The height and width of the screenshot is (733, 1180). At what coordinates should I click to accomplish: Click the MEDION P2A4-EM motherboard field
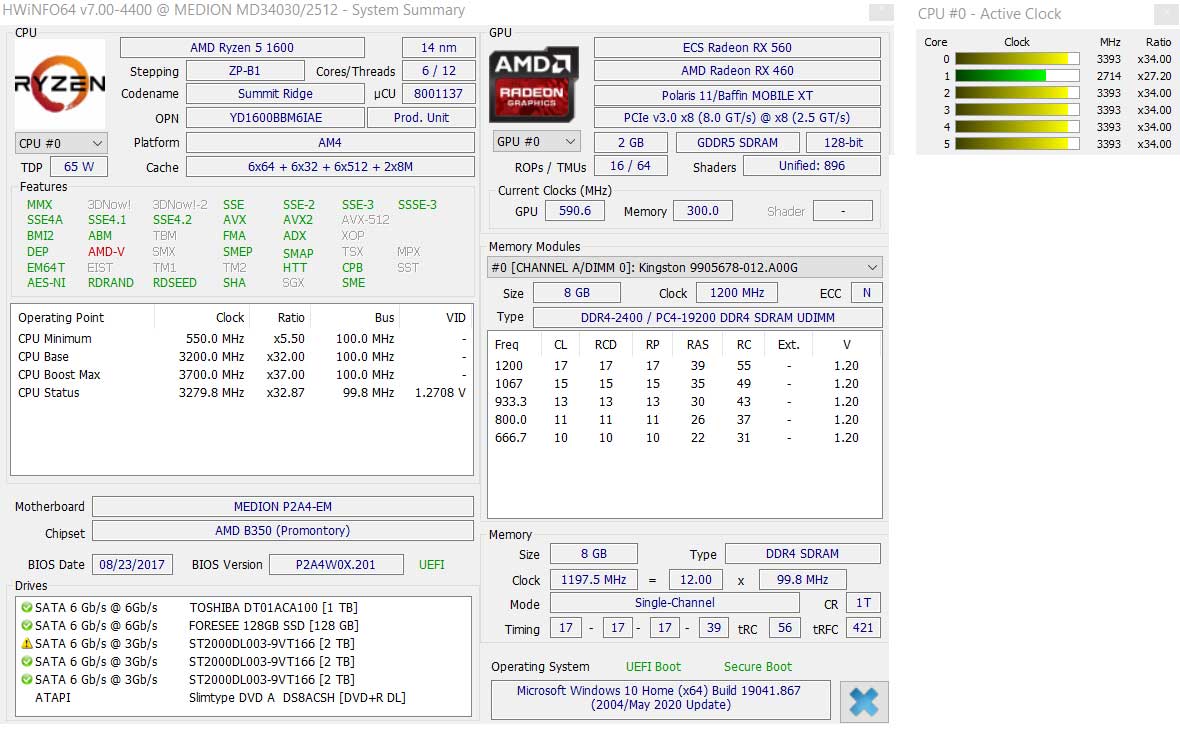click(283, 506)
